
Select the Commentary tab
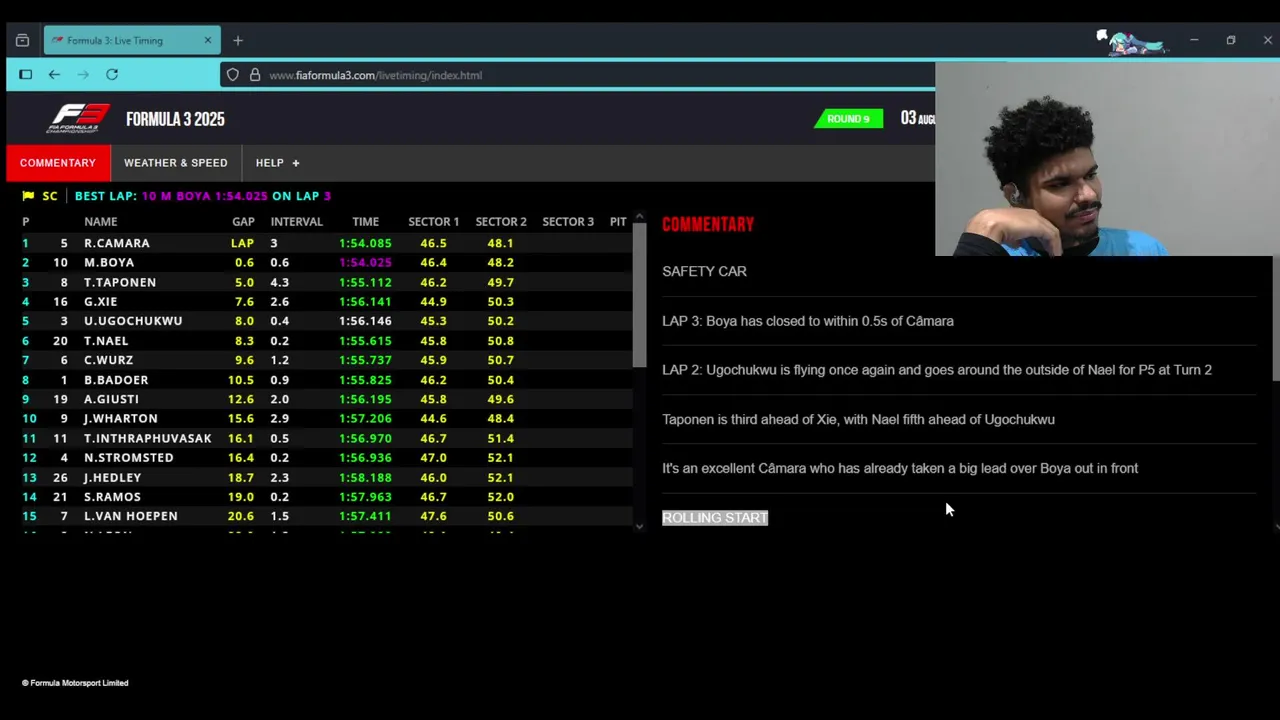coord(58,163)
